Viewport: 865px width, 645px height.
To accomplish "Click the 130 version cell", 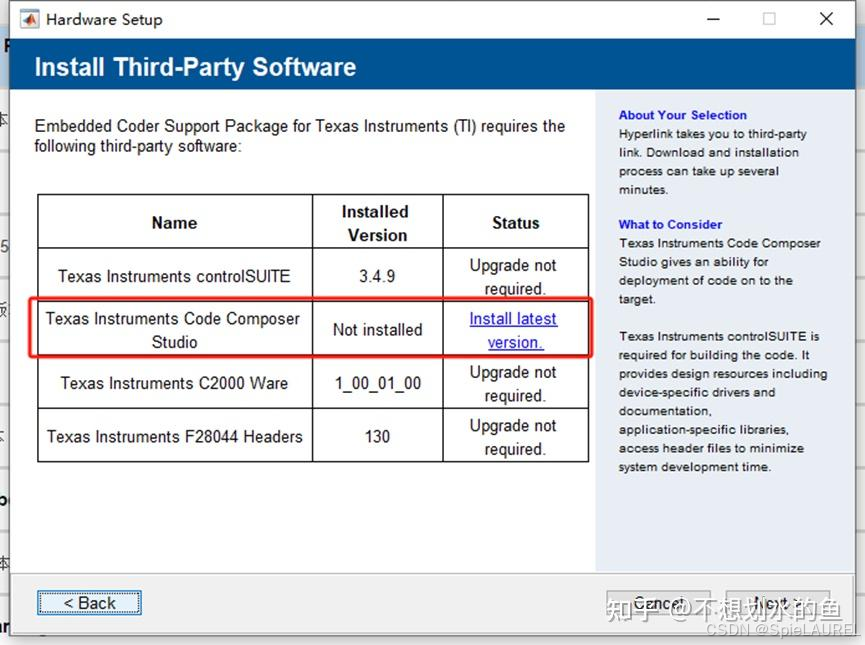I will tap(377, 436).
